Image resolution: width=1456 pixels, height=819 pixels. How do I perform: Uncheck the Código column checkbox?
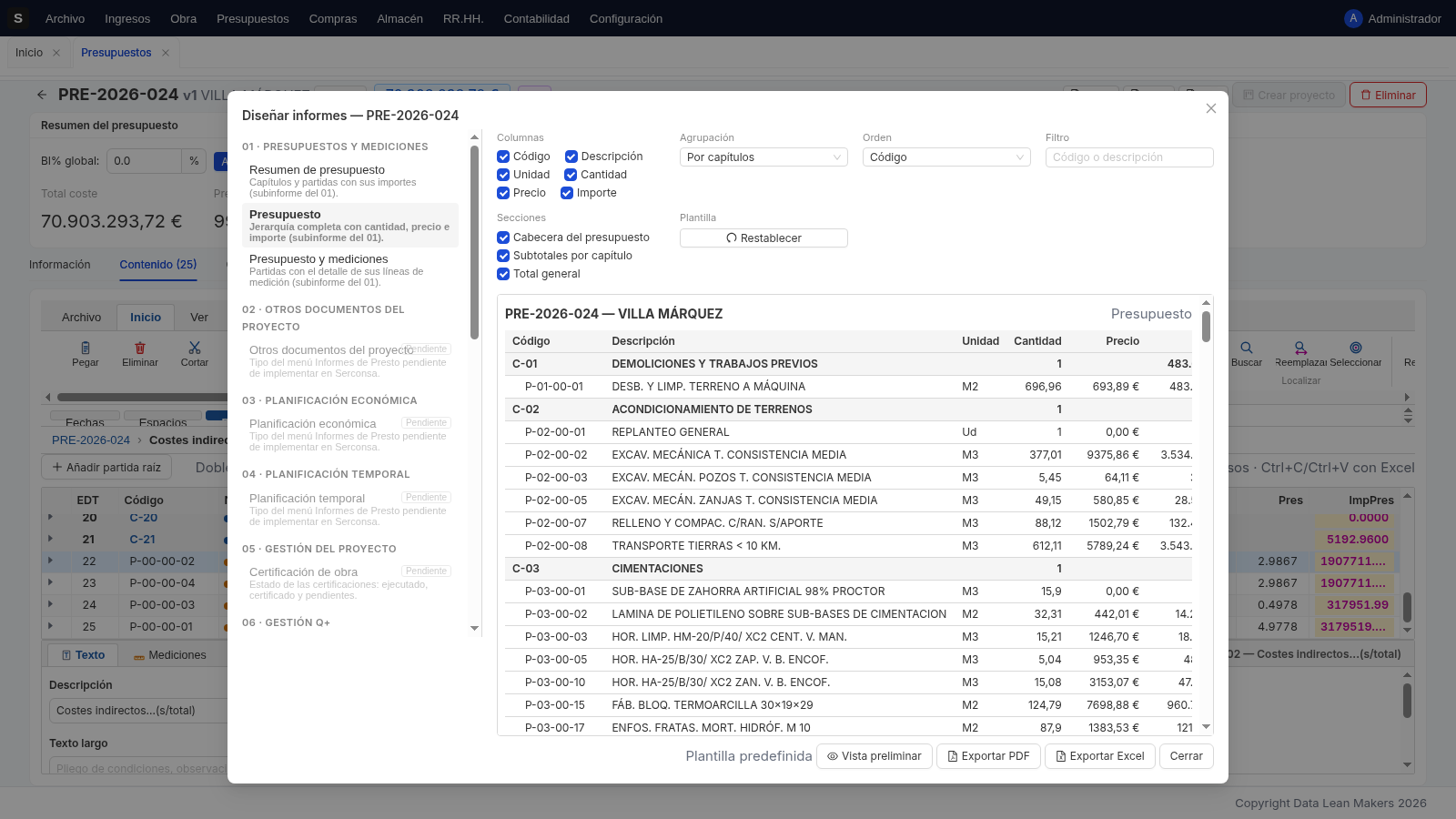(503, 157)
